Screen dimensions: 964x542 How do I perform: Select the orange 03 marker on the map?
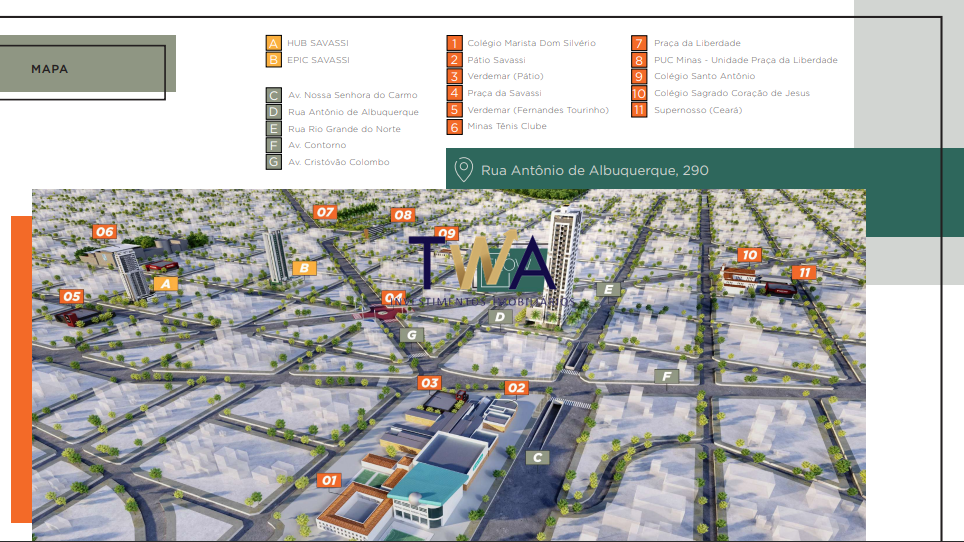pos(429,383)
